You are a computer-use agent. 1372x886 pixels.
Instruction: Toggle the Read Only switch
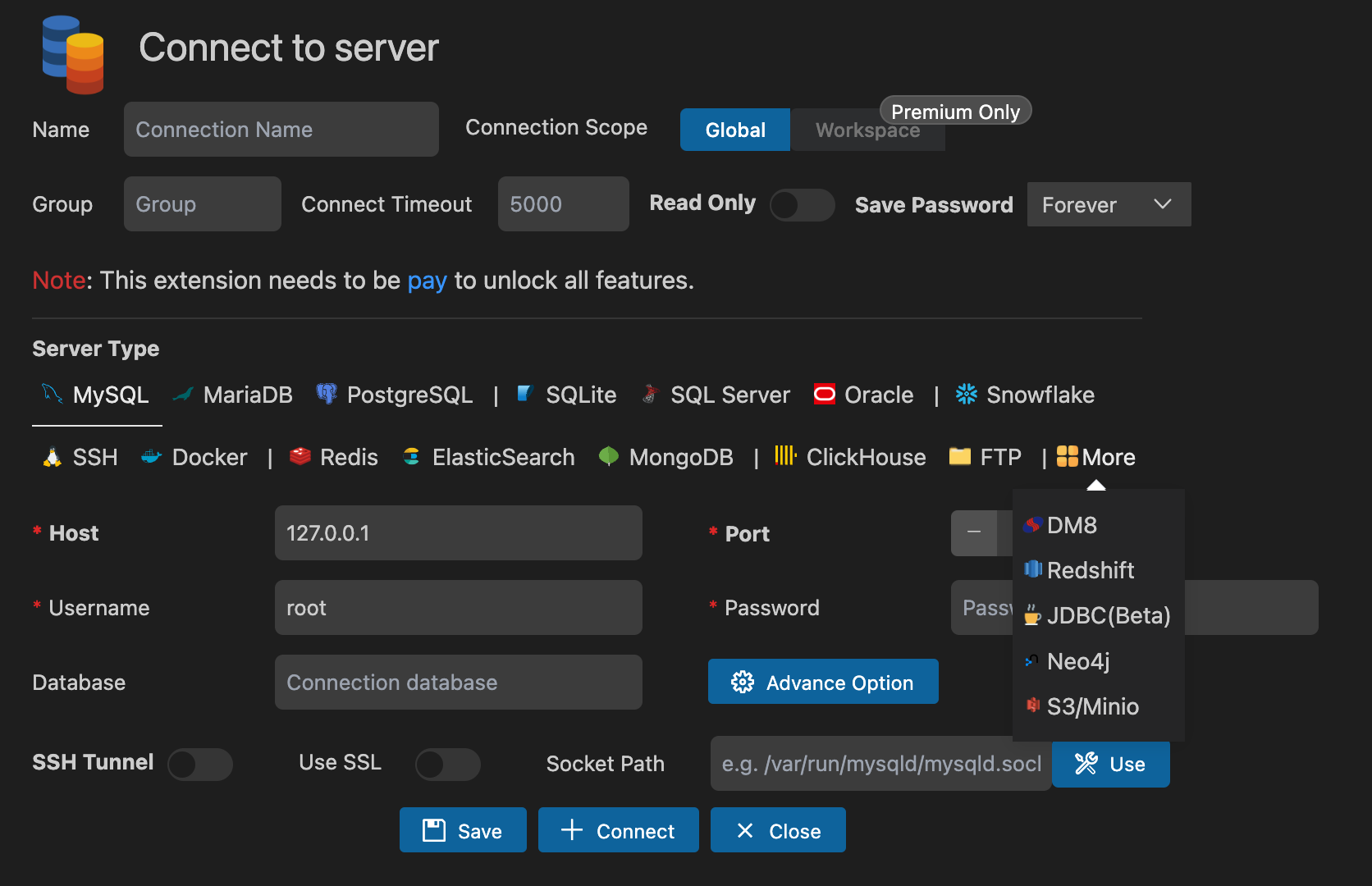tap(802, 205)
